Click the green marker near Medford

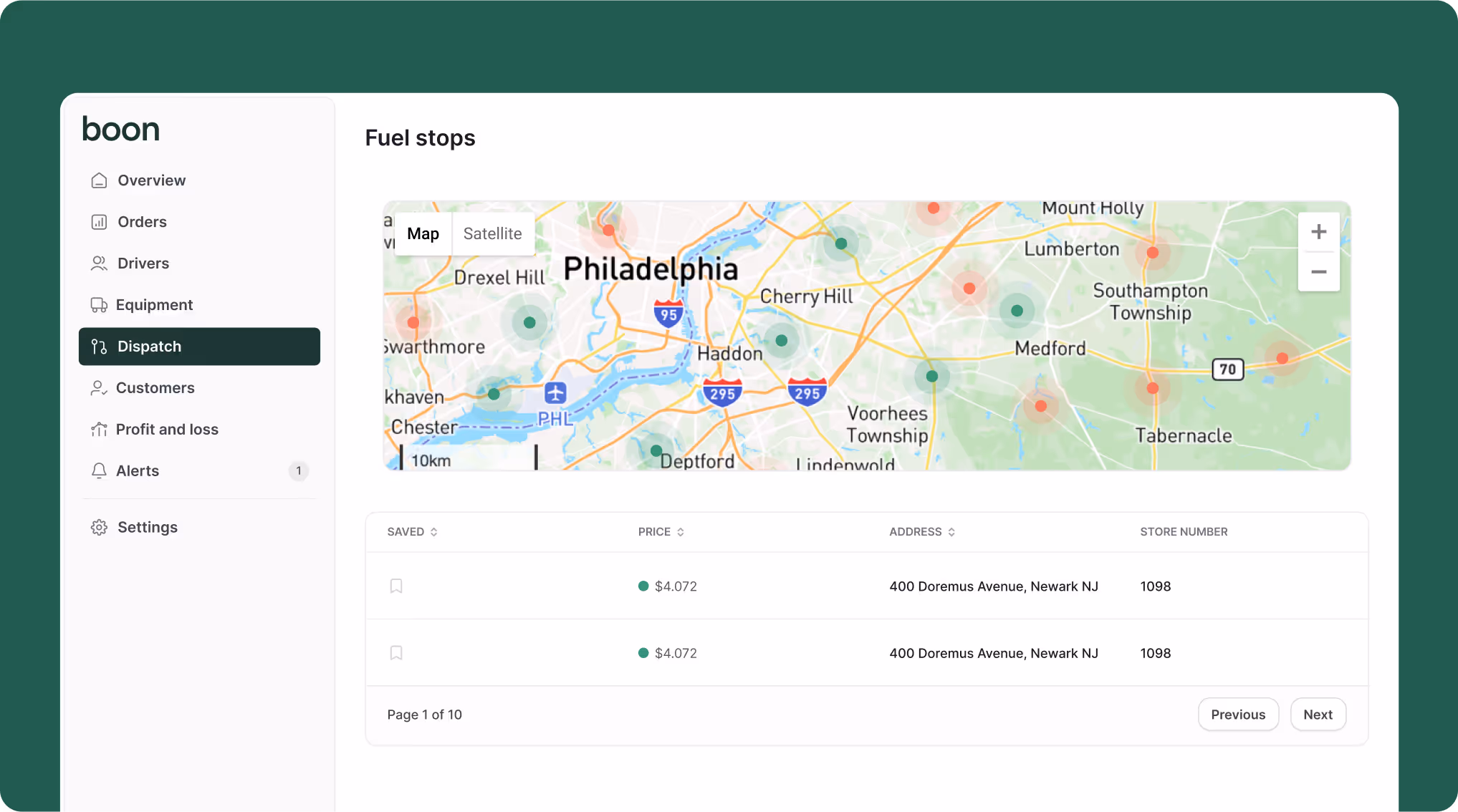[1017, 311]
